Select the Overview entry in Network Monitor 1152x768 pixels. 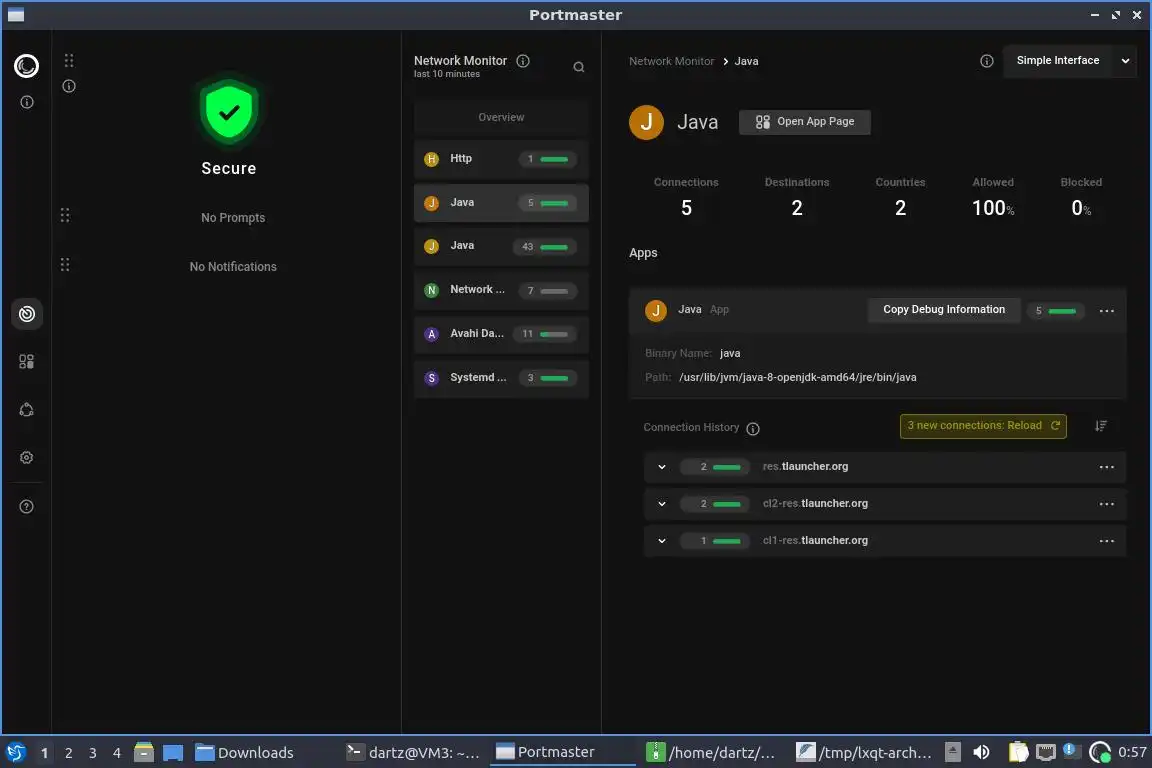click(x=501, y=118)
